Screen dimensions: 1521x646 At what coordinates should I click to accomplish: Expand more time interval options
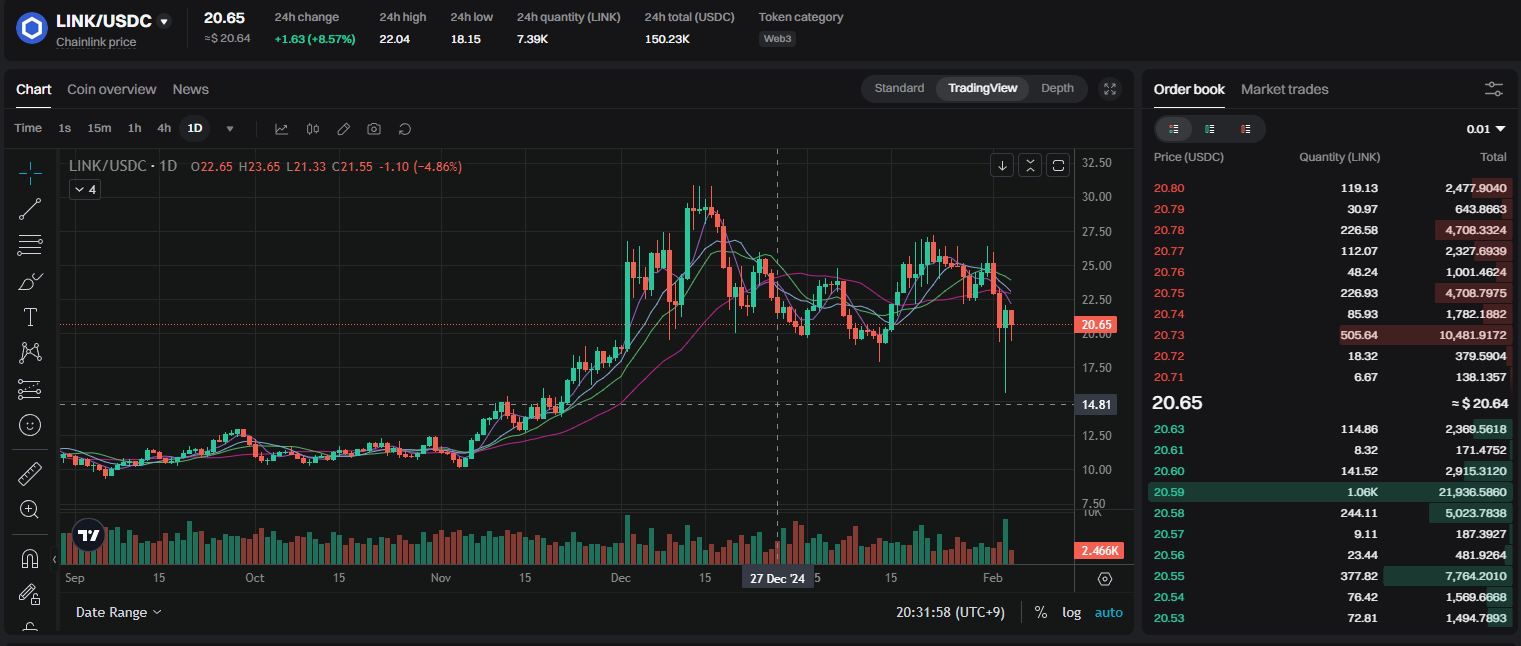(x=230, y=128)
